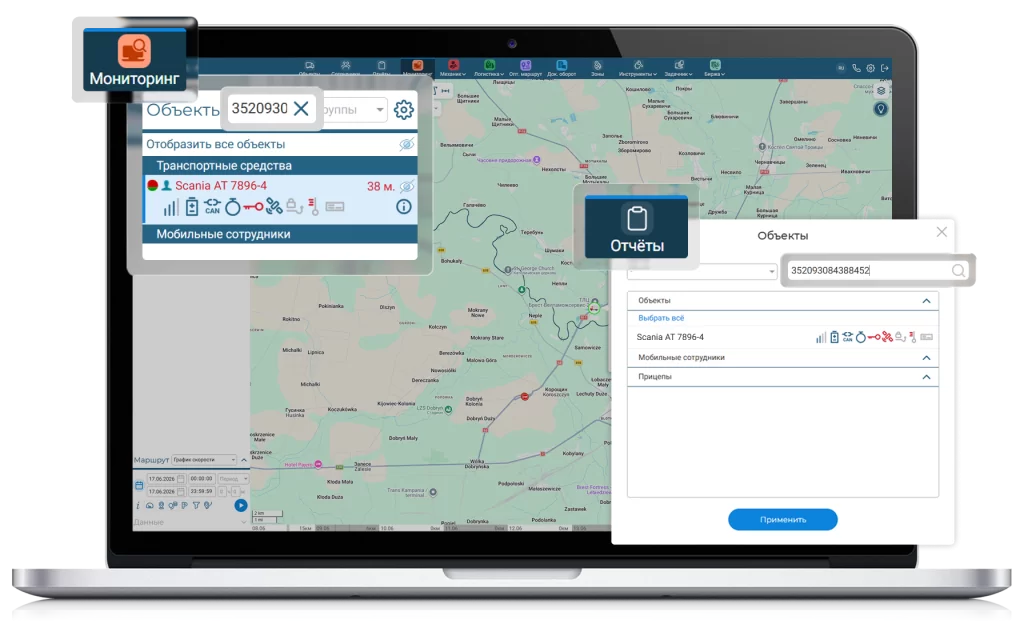Image resolution: width=1024 pixels, height=640 pixels.
Task: Open the Объекты truck icon in top bar
Action: 310,65
